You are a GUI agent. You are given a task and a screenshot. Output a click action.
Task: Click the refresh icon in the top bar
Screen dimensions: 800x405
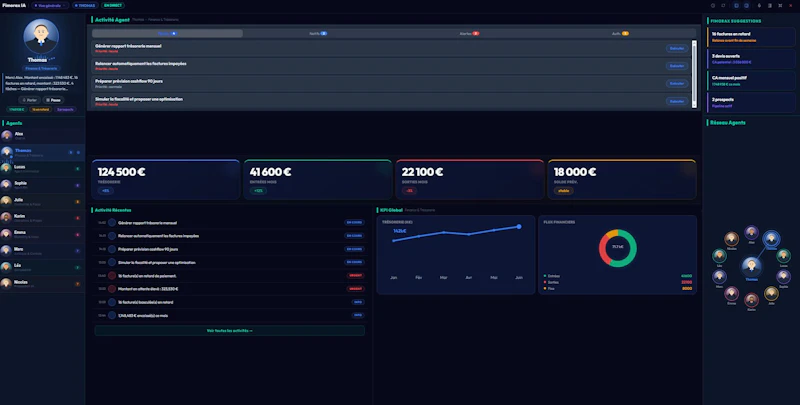723,6
